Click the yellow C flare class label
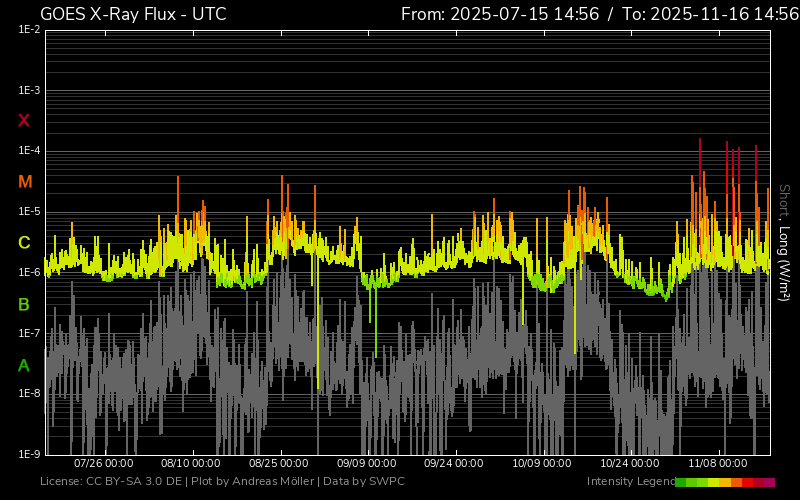 pyautogui.click(x=24, y=243)
